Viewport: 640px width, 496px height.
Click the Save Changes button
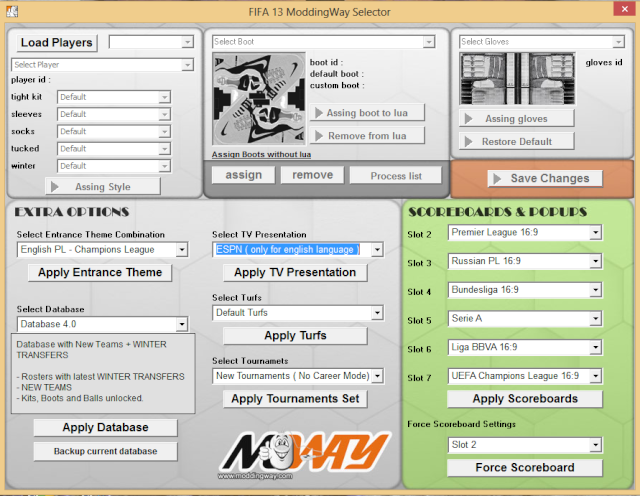545,178
